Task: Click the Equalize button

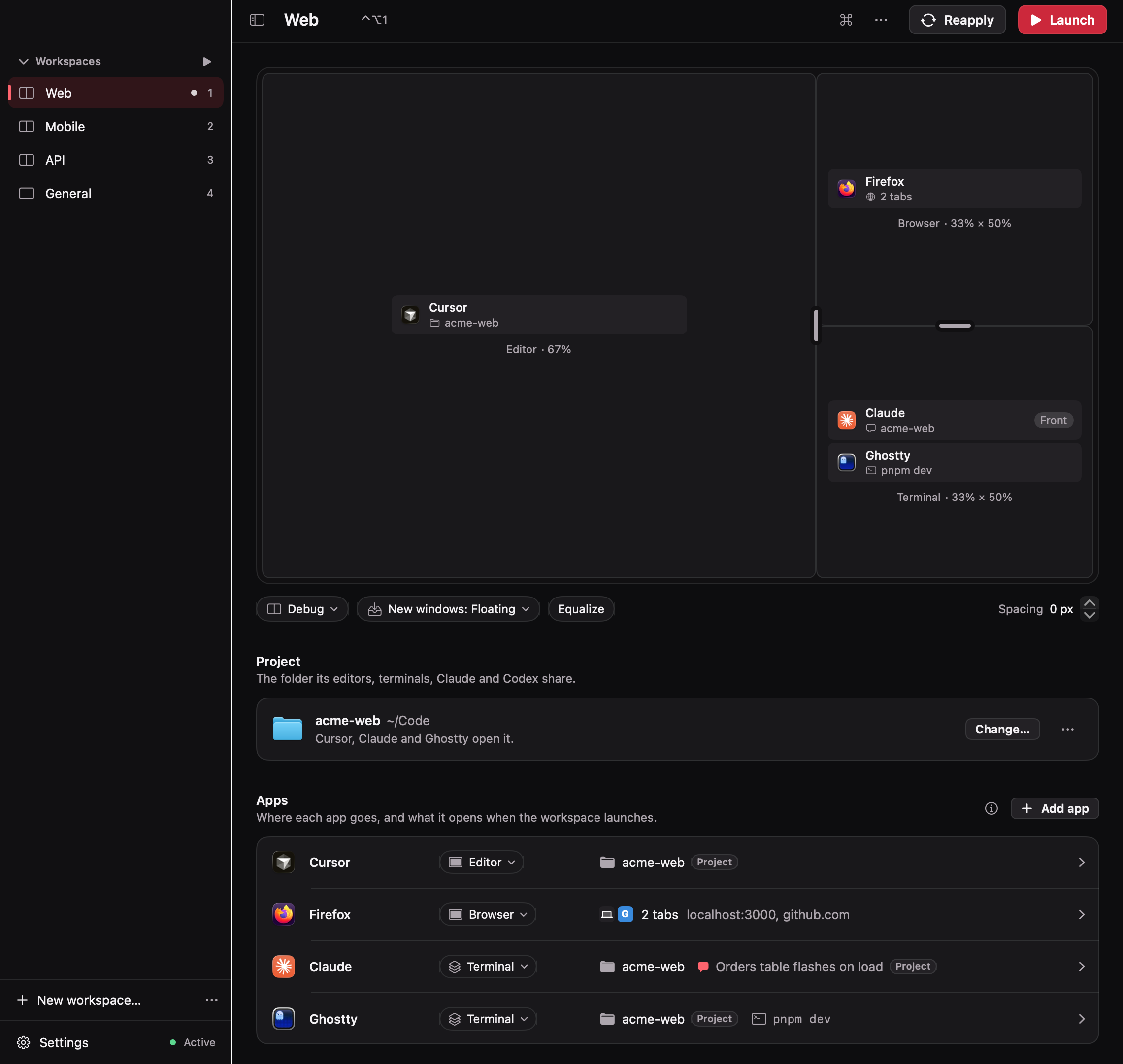Action: (581, 608)
